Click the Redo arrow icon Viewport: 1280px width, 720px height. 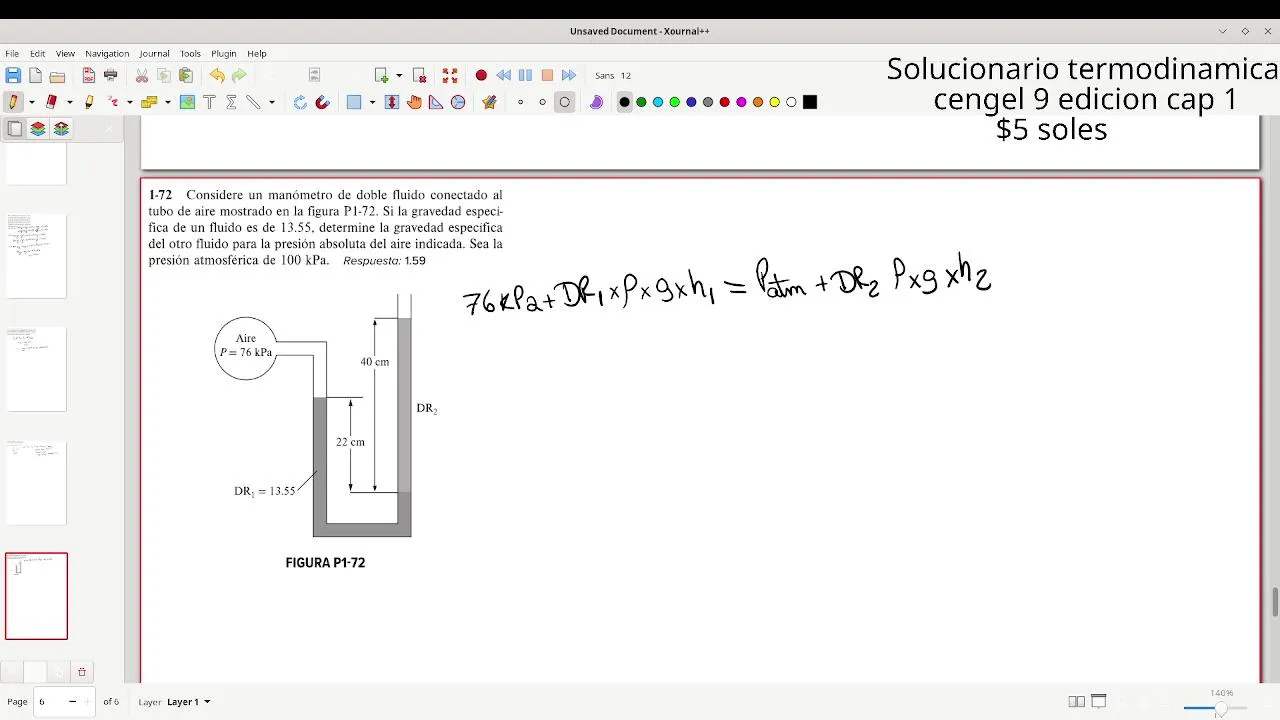(239, 75)
